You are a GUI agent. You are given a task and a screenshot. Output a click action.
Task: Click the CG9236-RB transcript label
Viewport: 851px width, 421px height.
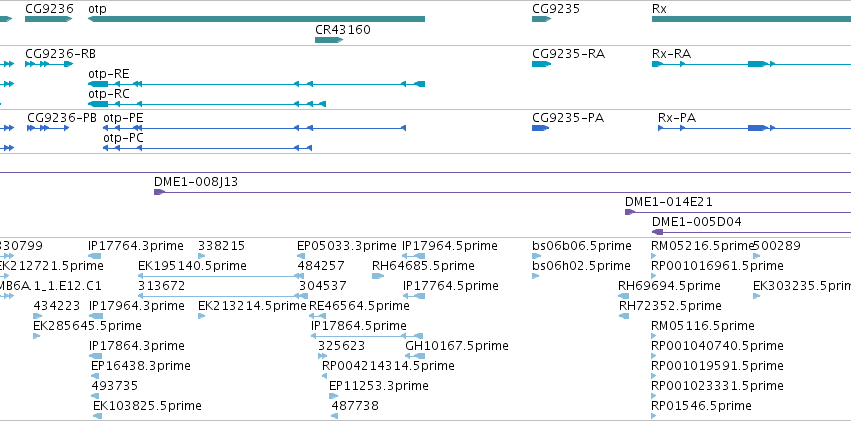pos(60,54)
